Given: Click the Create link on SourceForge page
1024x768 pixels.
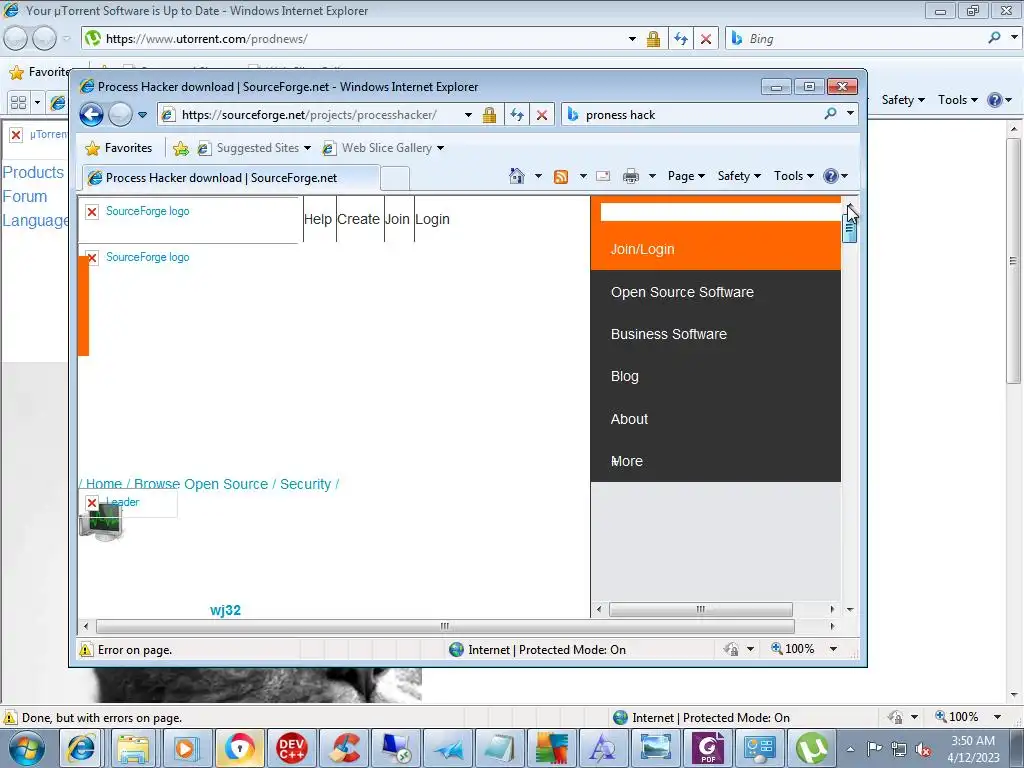Looking at the screenshot, I should point(359,219).
